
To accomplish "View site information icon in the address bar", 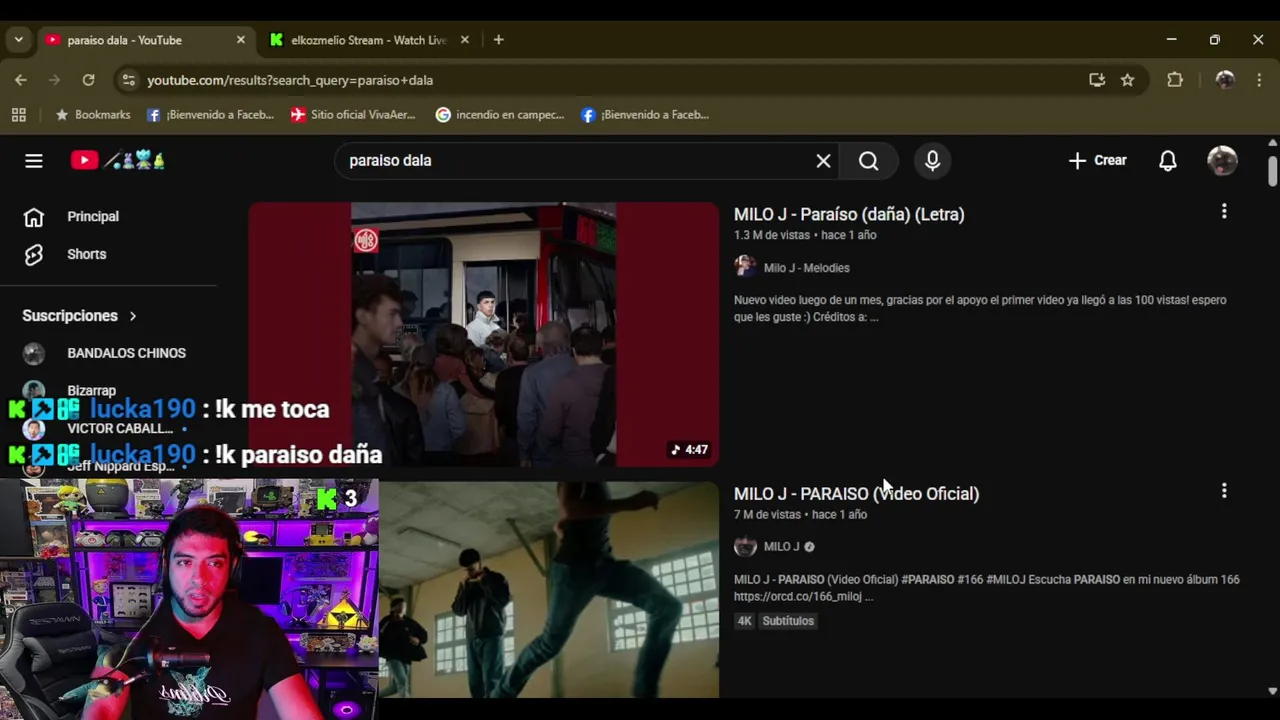I will point(128,80).
